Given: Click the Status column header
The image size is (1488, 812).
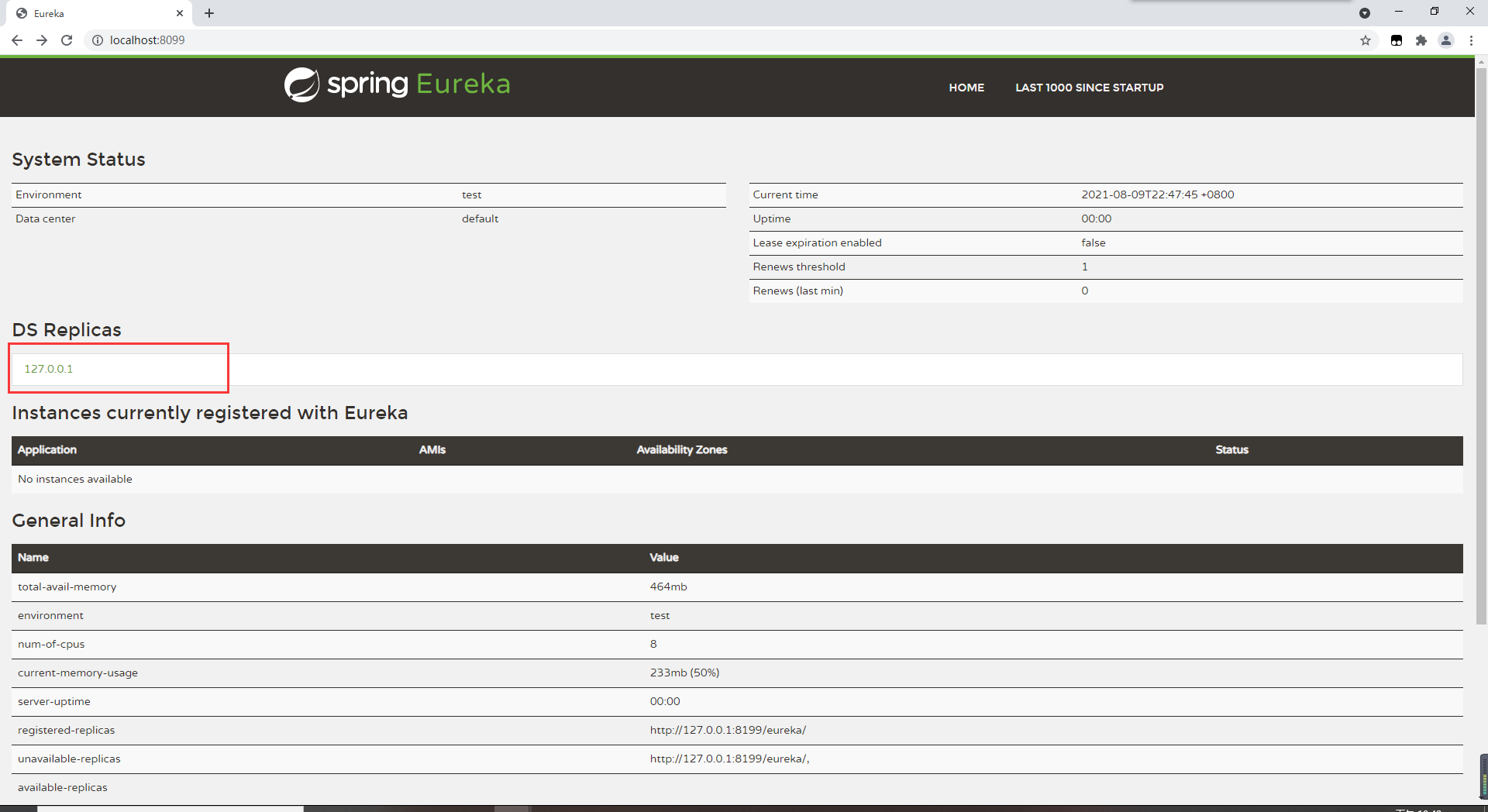Looking at the screenshot, I should coord(1231,449).
